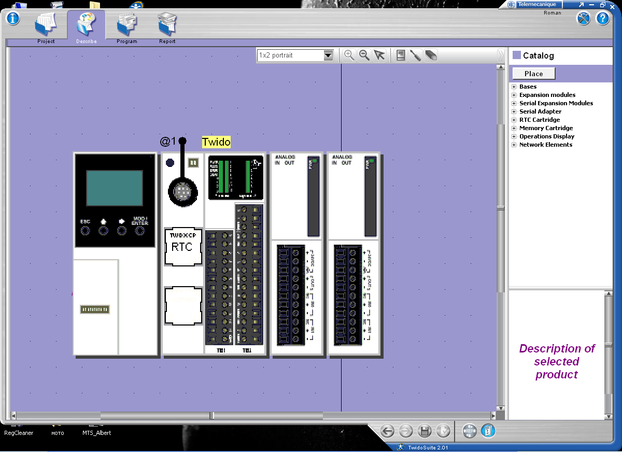The image size is (622, 452).
Task: Collapse the catalog panel double chevron
Action: [501, 55]
